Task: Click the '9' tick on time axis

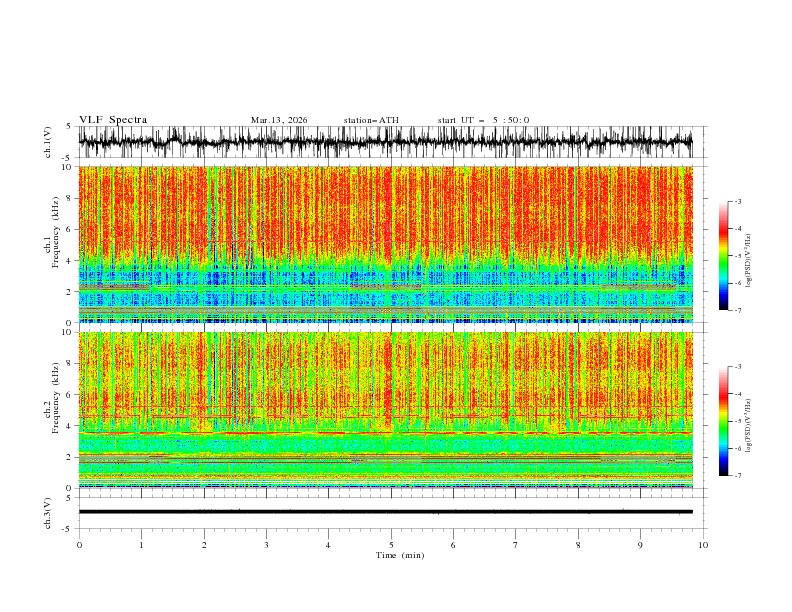Action: [x=640, y=545]
